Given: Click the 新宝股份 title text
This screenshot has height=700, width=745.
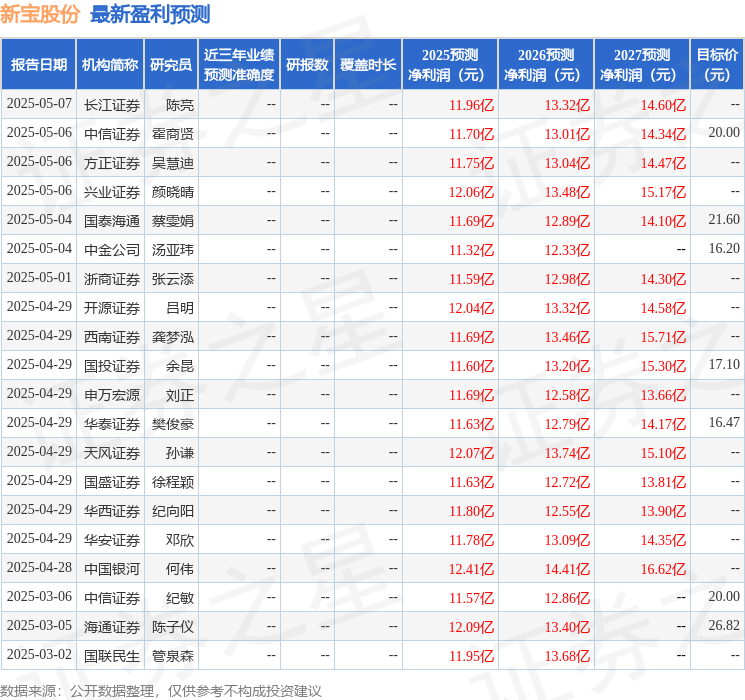Looking at the screenshot, I should [x=39, y=14].
